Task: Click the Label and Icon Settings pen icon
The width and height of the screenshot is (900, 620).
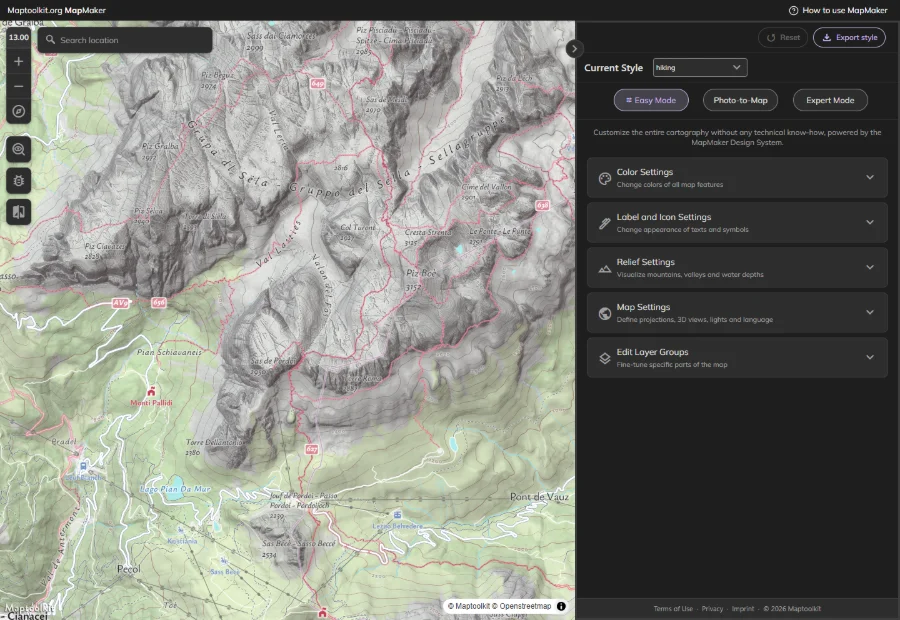Action: point(604,223)
